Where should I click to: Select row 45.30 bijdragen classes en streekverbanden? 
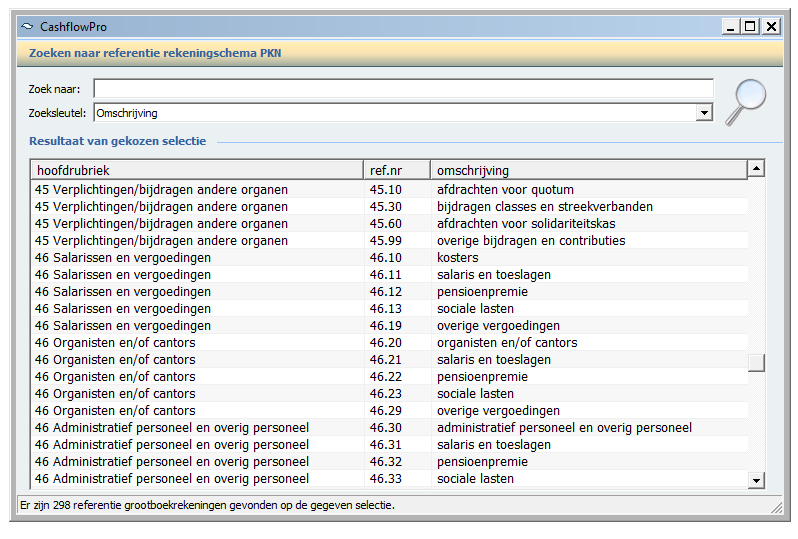click(x=389, y=207)
